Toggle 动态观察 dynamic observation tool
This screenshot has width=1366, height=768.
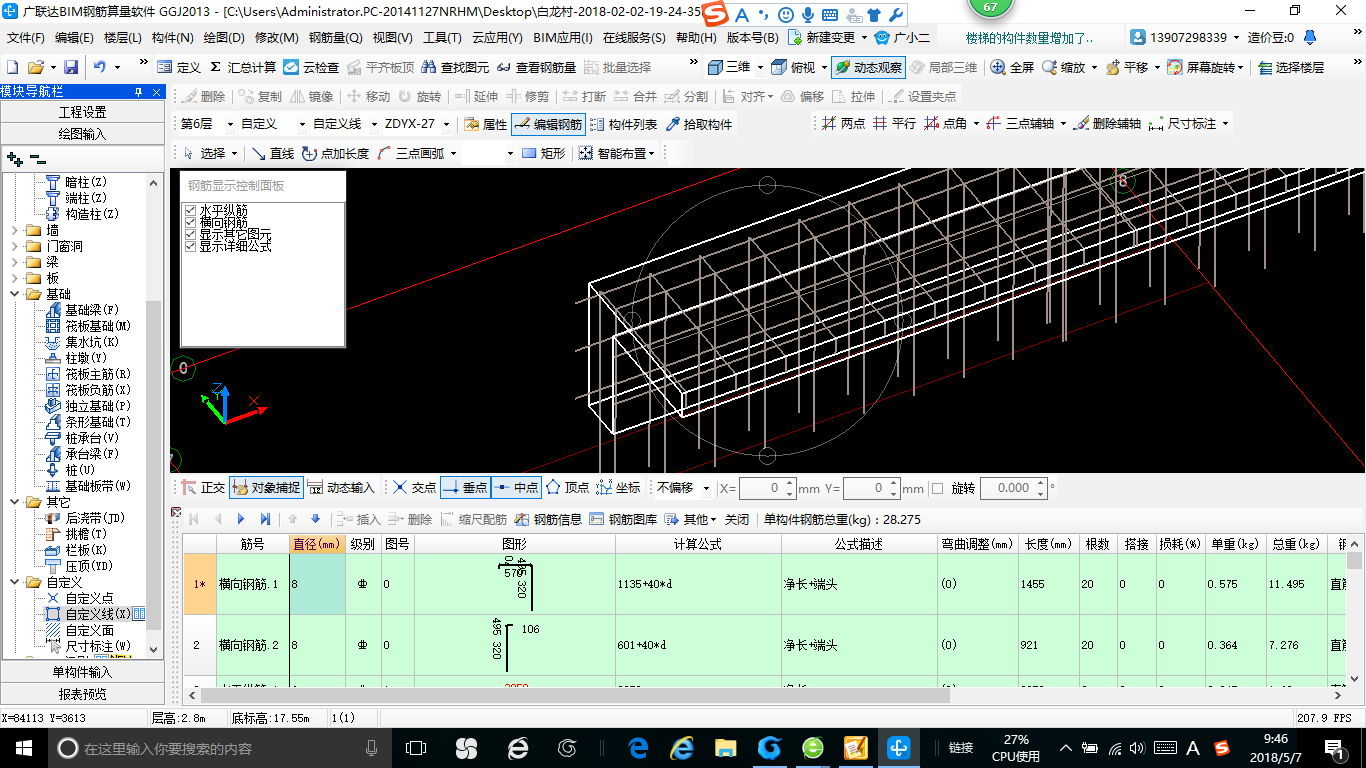(x=867, y=67)
